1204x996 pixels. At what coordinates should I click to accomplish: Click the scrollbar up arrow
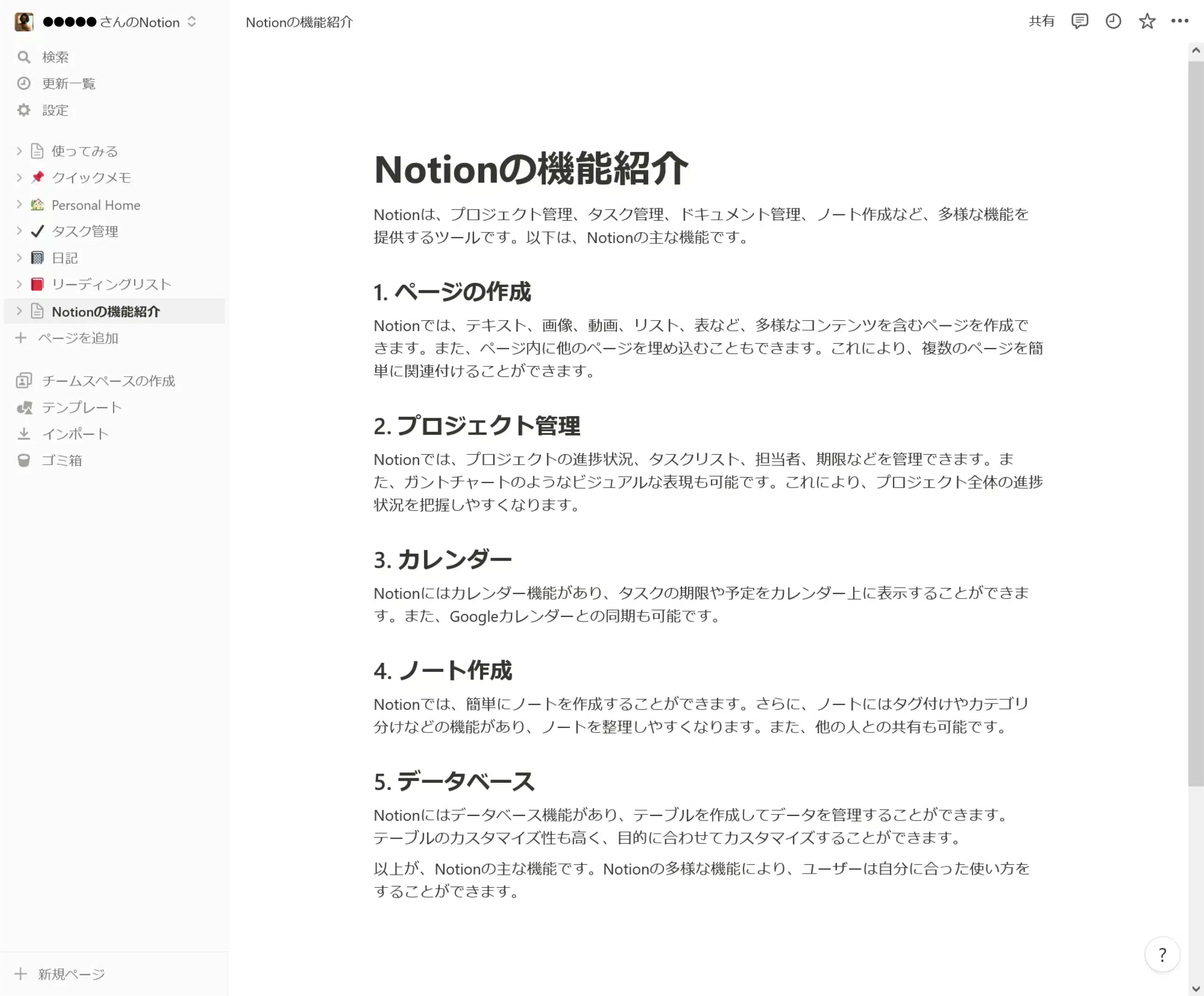click(x=1196, y=50)
